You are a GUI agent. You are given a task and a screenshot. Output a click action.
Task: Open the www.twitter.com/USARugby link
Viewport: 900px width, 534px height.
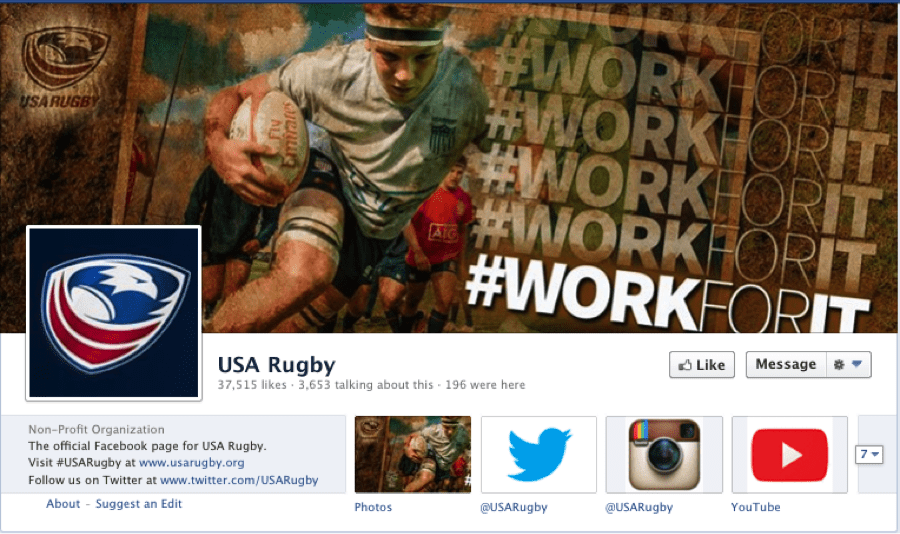pyautogui.click(x=239, y=480)
